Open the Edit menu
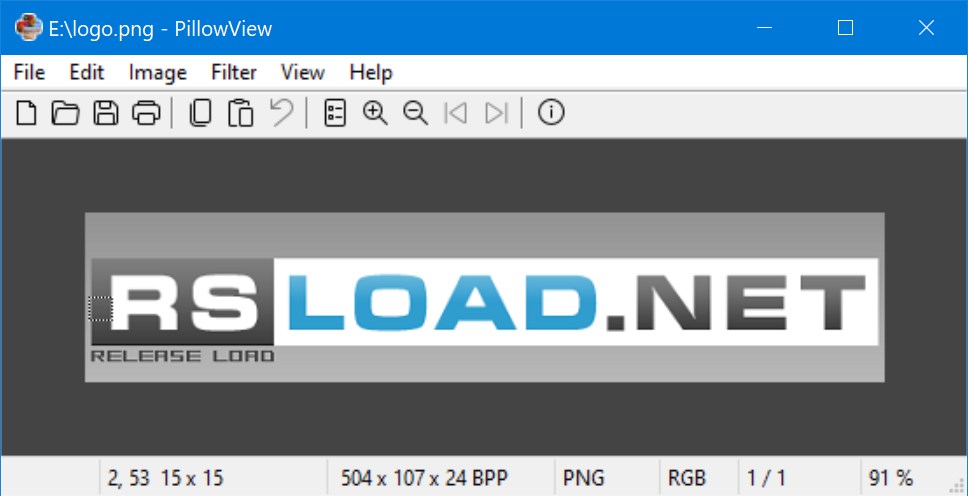This screenshot has height=496, width=968. point(86,73)
